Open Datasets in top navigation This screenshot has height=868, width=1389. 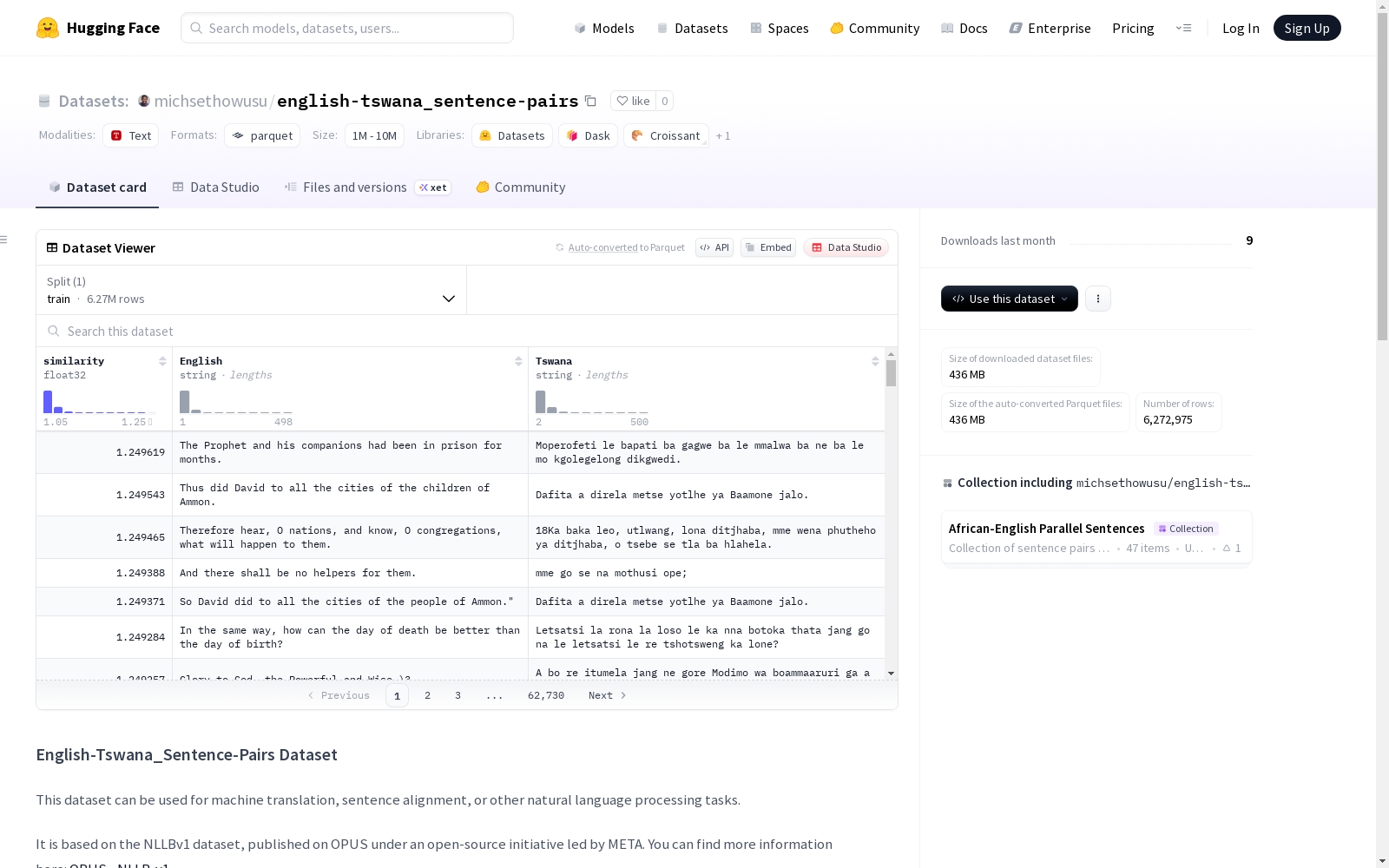[x=693, y=28]
